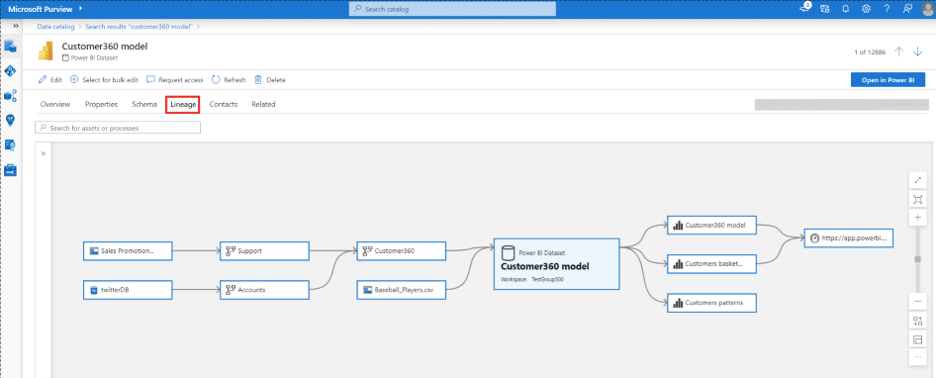Open the directory switcher icon in header
The image size is (936, 378).
825,9
